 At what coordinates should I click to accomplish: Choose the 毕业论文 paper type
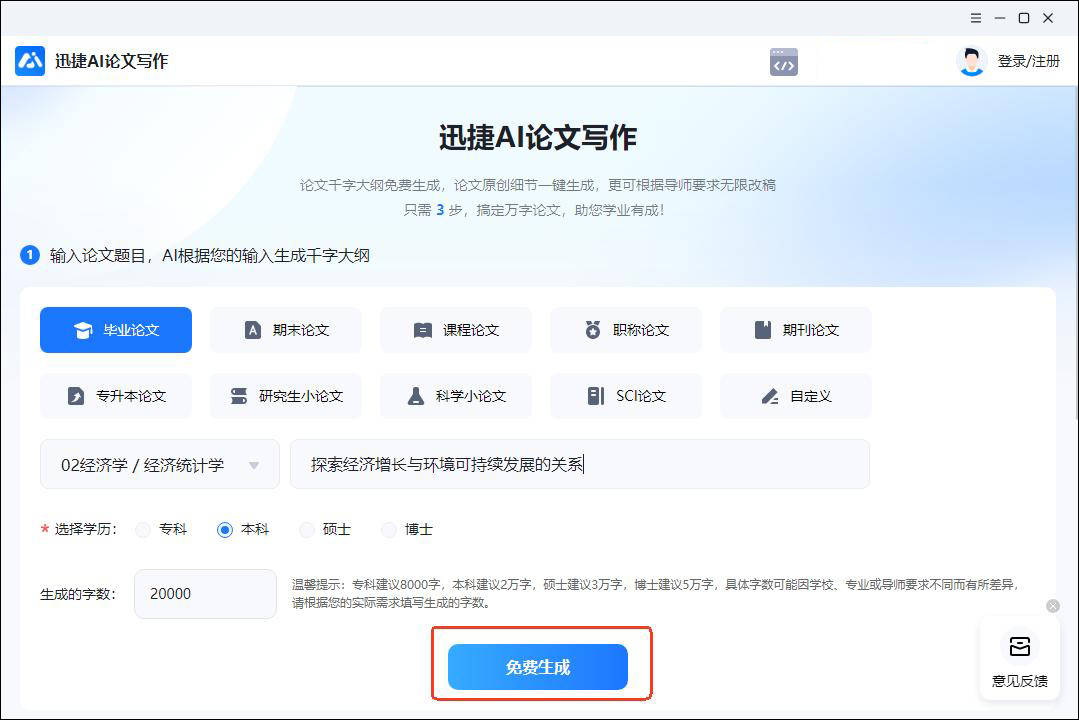[x=116, y=330]
